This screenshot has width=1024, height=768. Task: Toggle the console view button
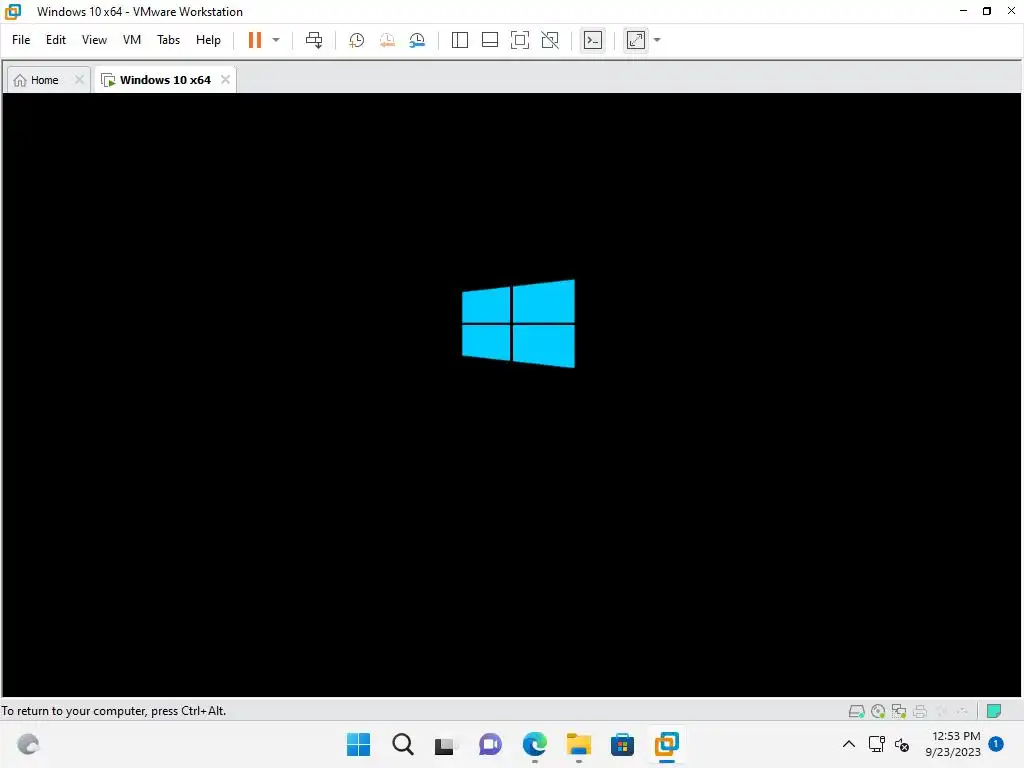593,40
